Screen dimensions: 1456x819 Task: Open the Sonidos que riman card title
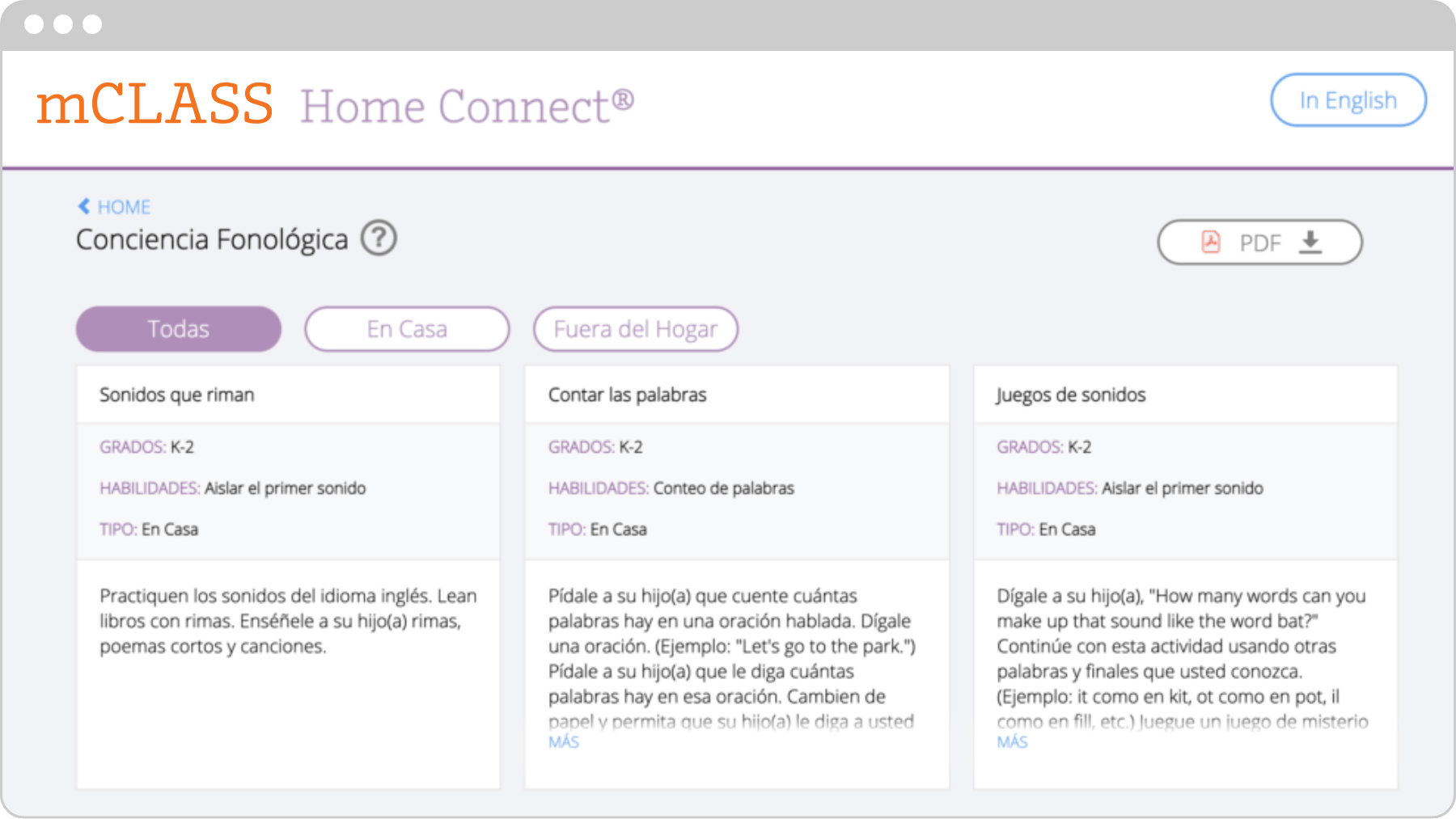coord(177,395)
